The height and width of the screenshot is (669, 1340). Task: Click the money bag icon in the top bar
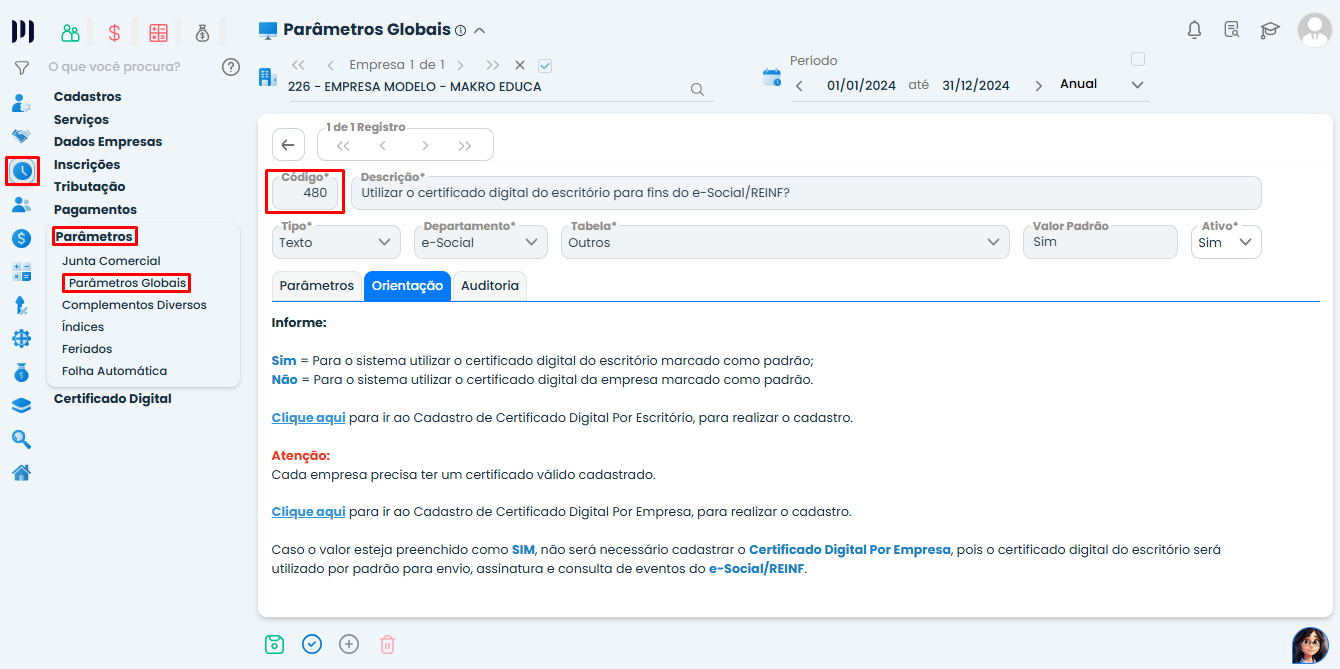pos(203,32)
